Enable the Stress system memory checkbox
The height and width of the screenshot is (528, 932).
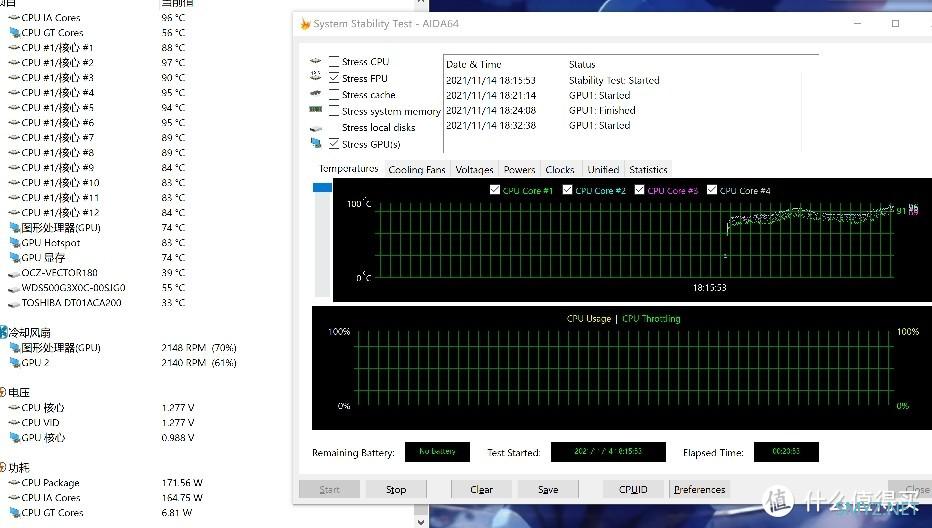click(334, 111)
